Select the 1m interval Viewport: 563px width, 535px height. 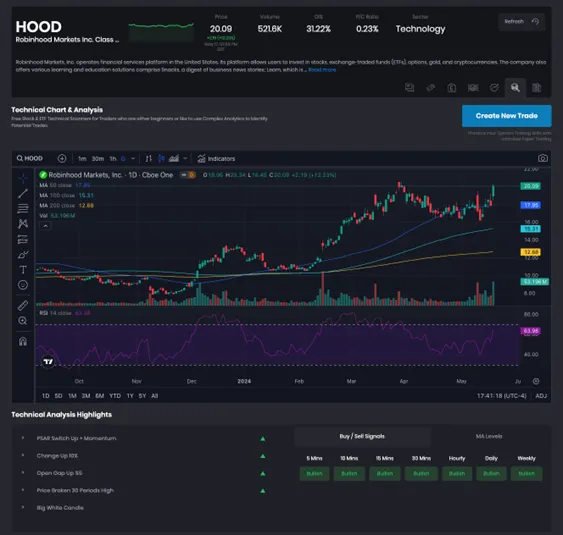click(82, 158)
